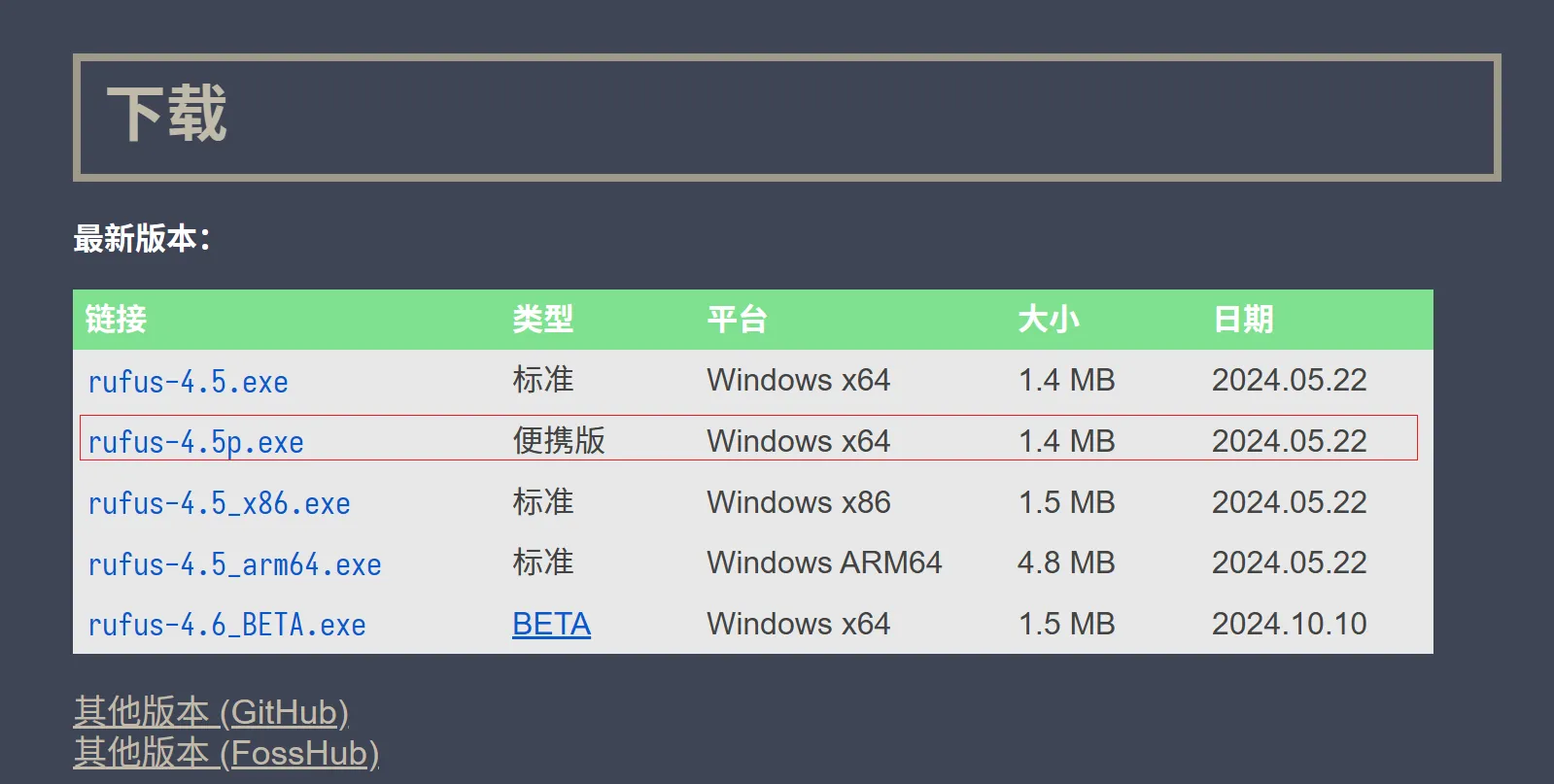Download the rufus-4.5.exe standard build

point(188,382)
